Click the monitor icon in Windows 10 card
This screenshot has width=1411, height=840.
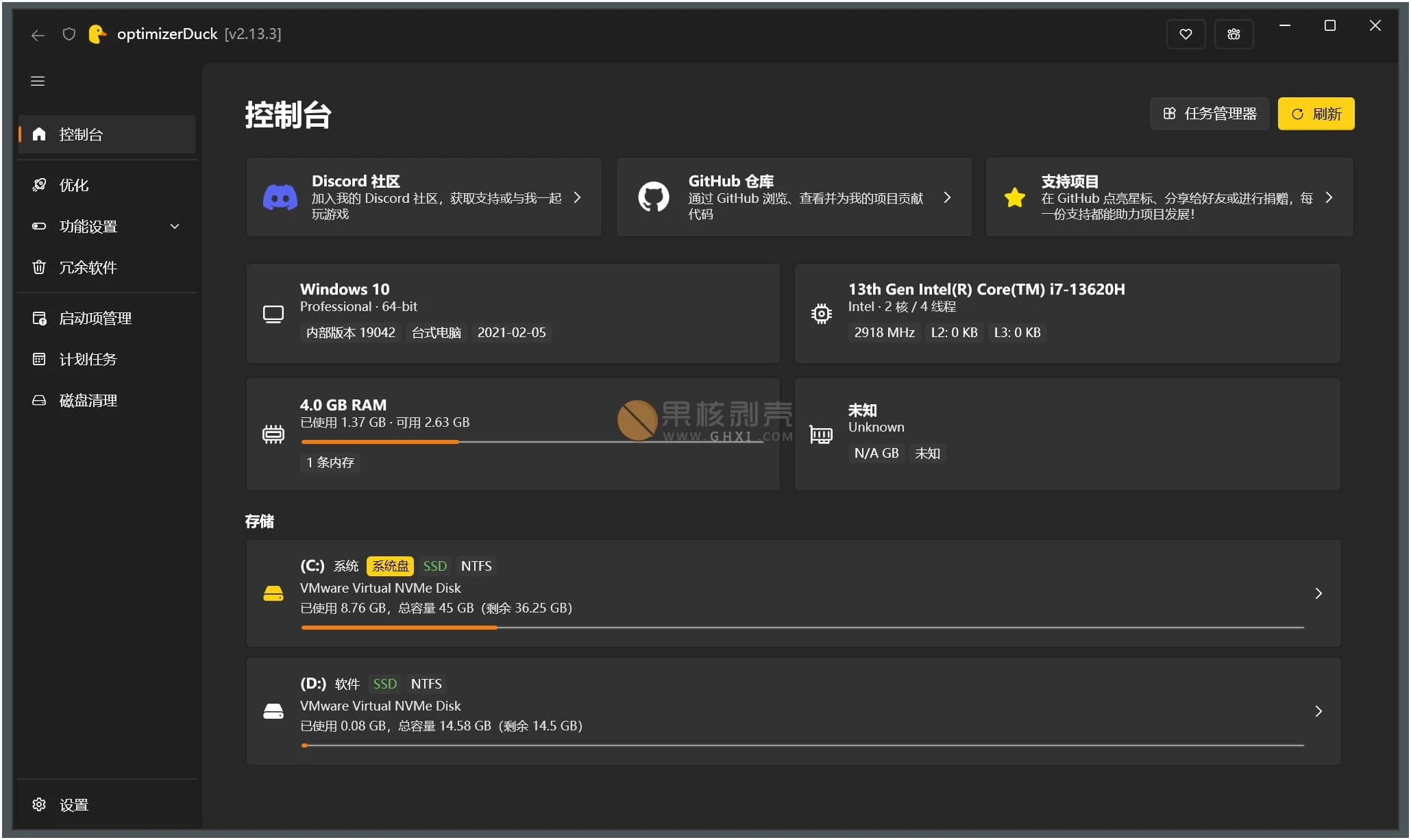(273, 314)
